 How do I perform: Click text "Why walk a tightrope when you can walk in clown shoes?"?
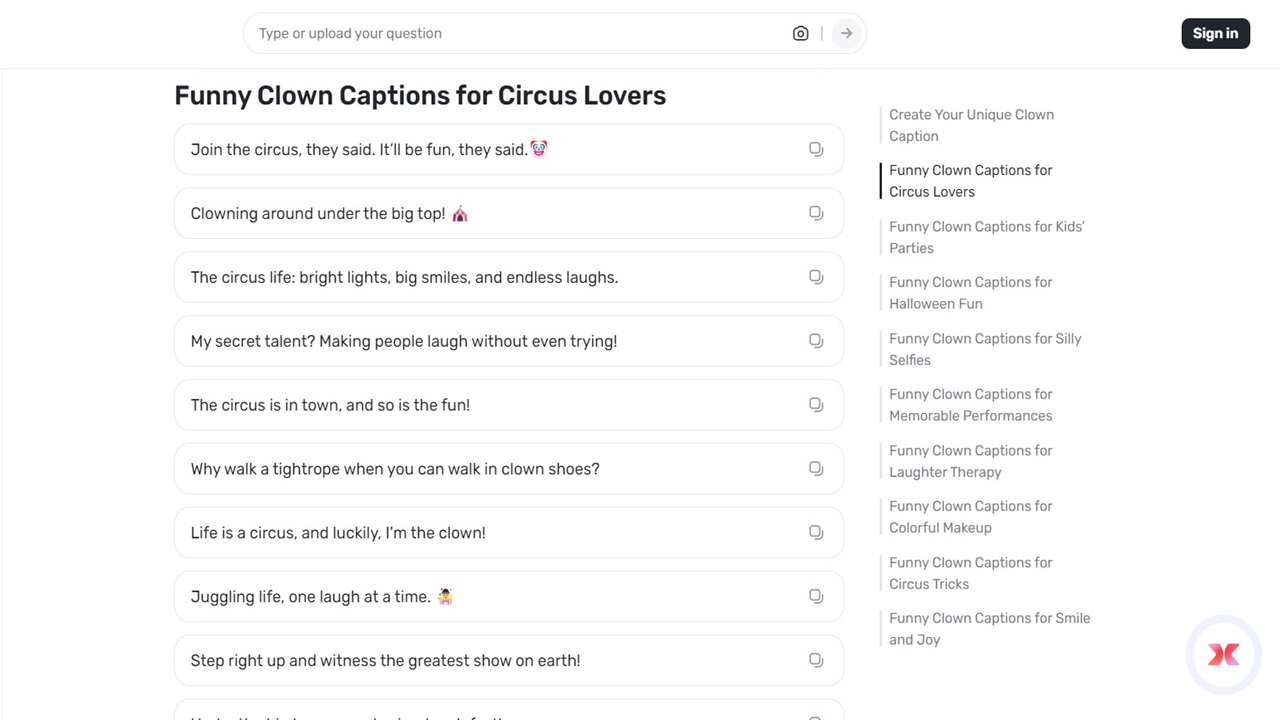coord(395,469)
